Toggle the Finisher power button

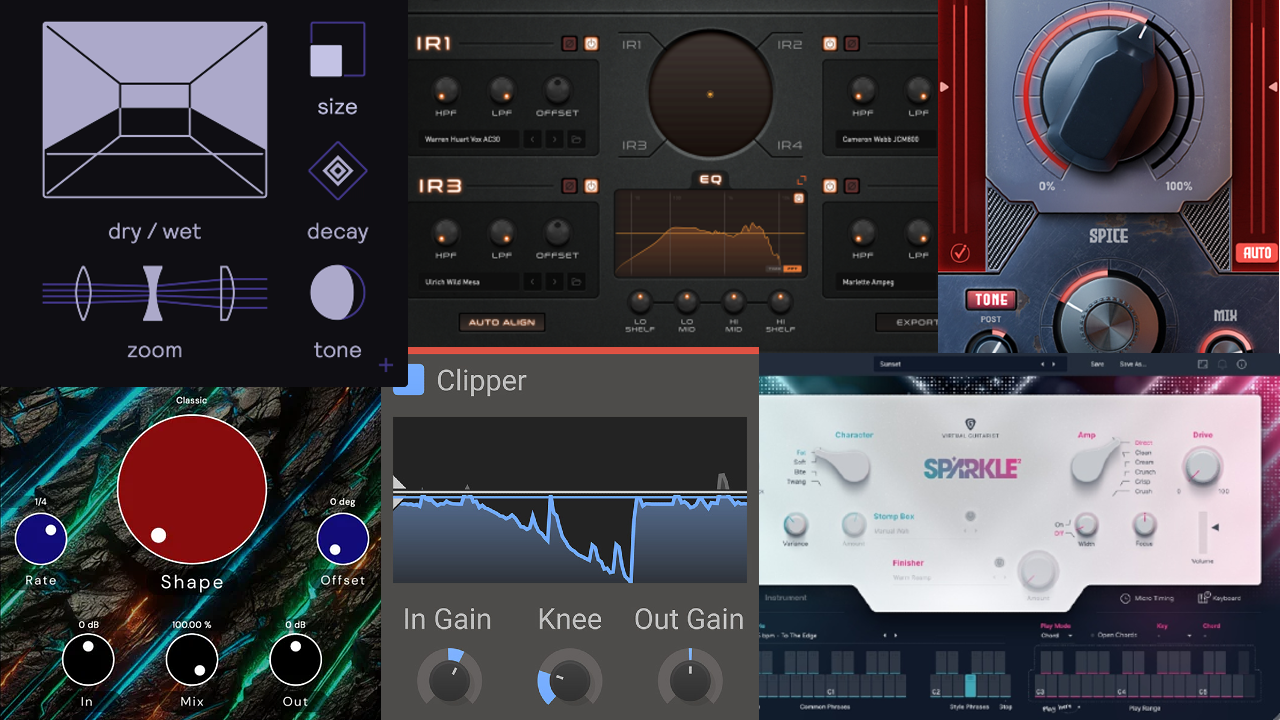tap(999, 563)
